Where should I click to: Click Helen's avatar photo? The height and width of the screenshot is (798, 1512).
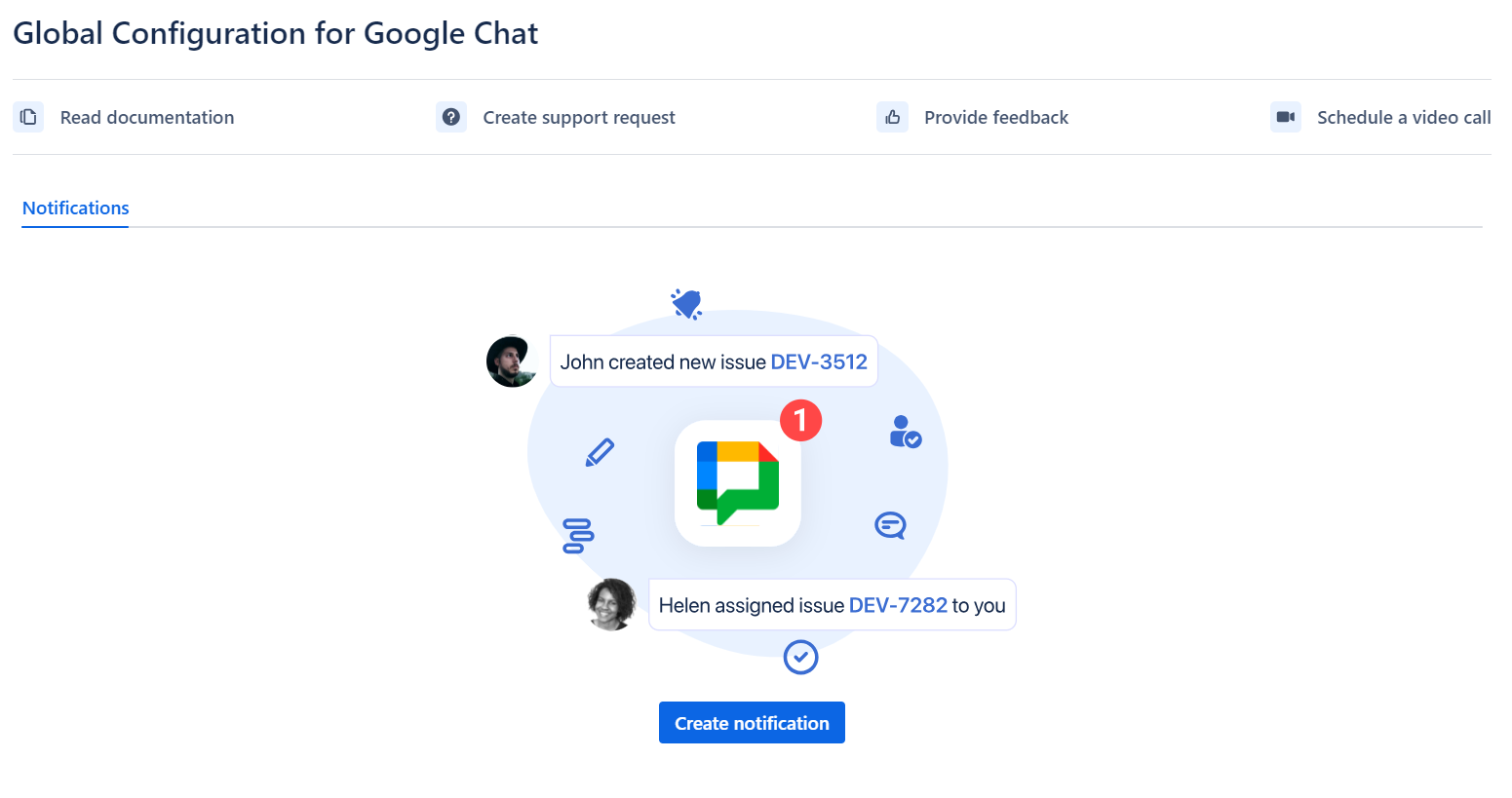612,604
